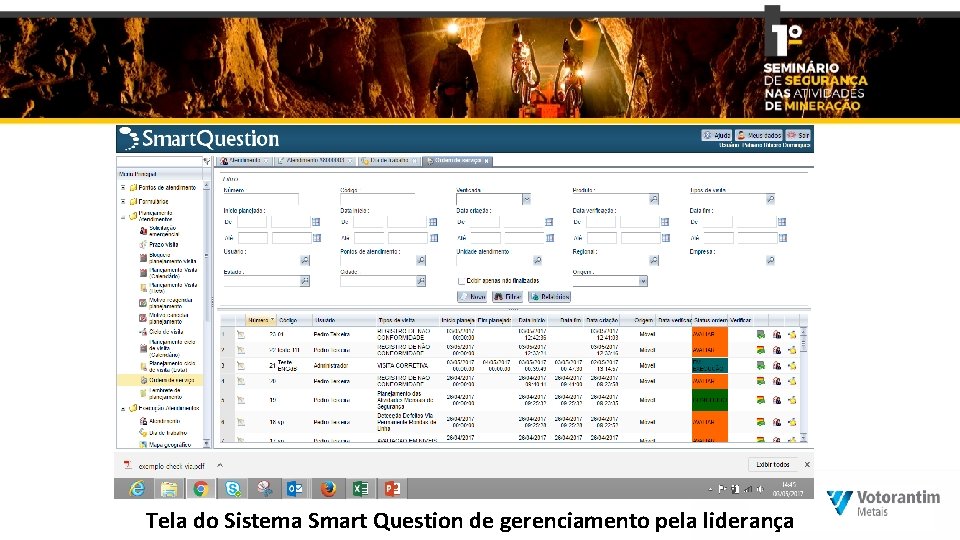
Task: Open the Verificada dropdown
Action: tap(526, 199)
